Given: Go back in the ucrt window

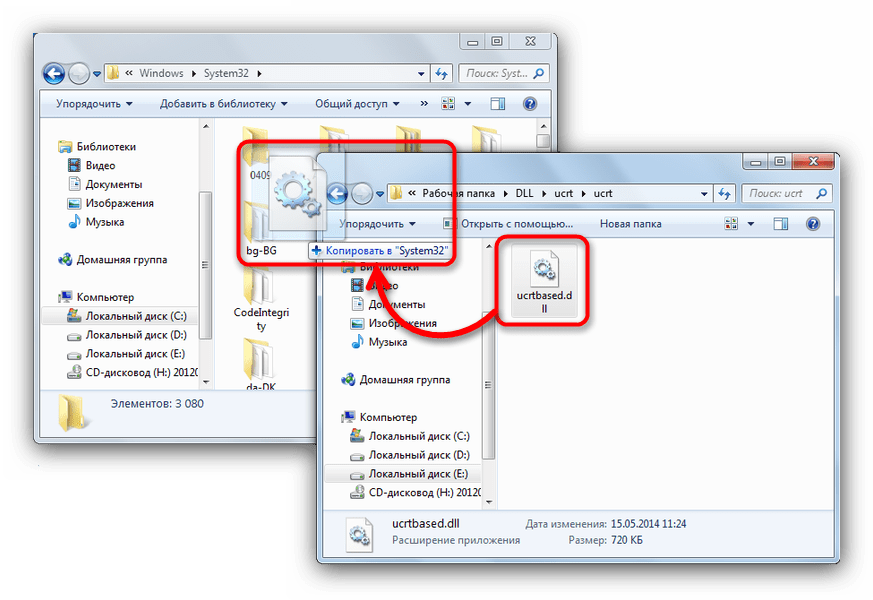Looking at the screenshot, I should [x=337, y=194].
